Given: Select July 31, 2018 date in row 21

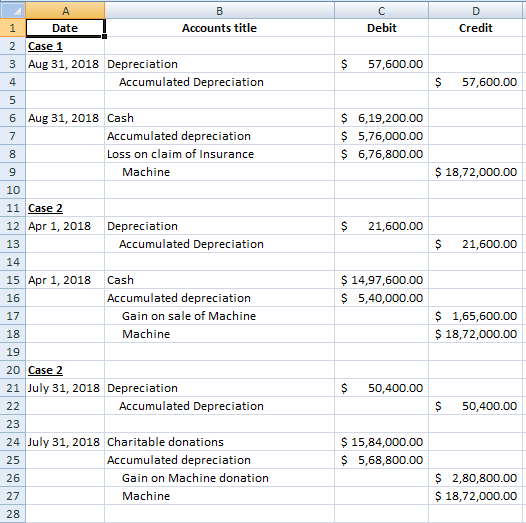Looking at the screenshot, I should [65, 388].
